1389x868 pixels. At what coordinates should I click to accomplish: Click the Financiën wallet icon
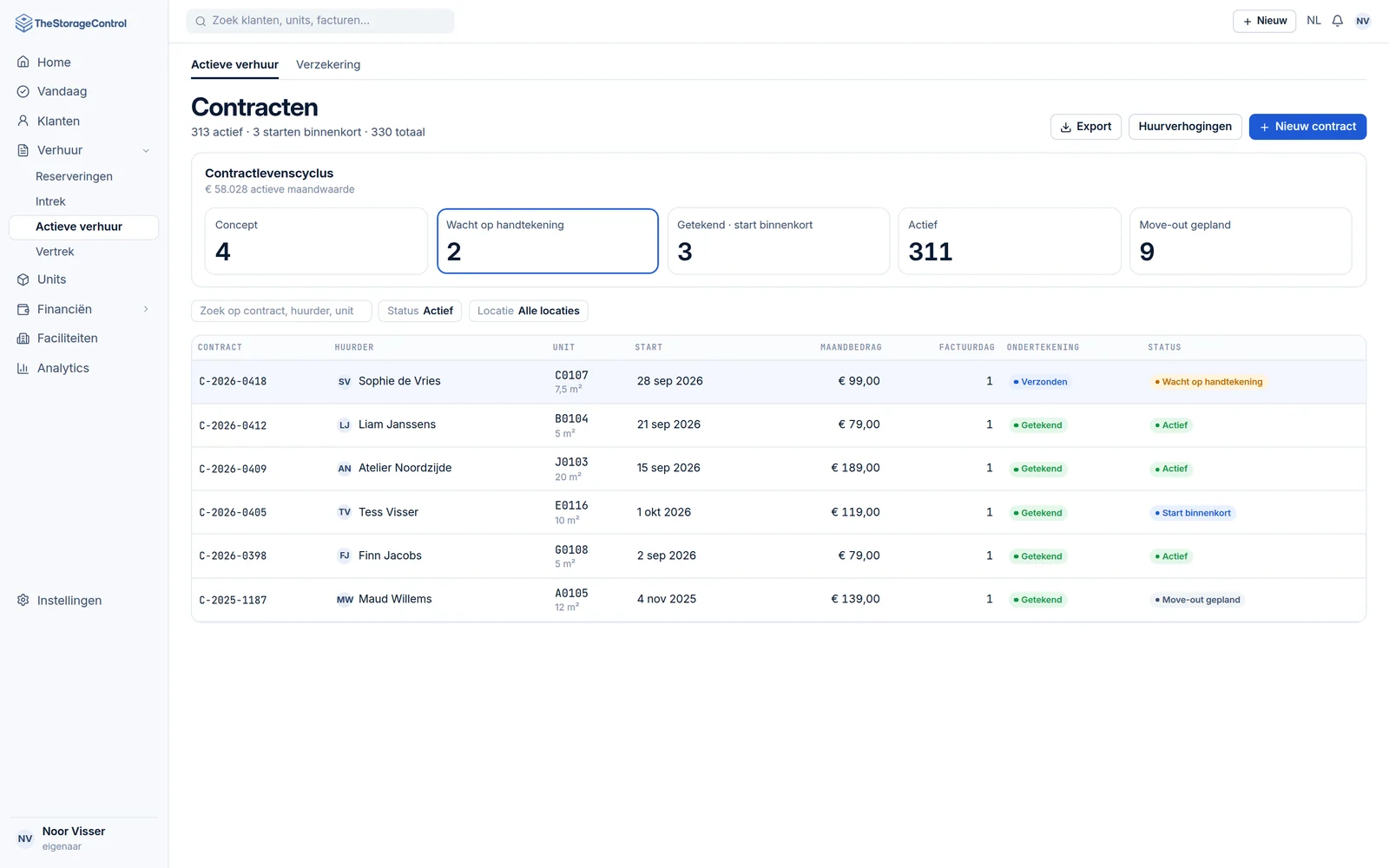click(x=23, y=309)
